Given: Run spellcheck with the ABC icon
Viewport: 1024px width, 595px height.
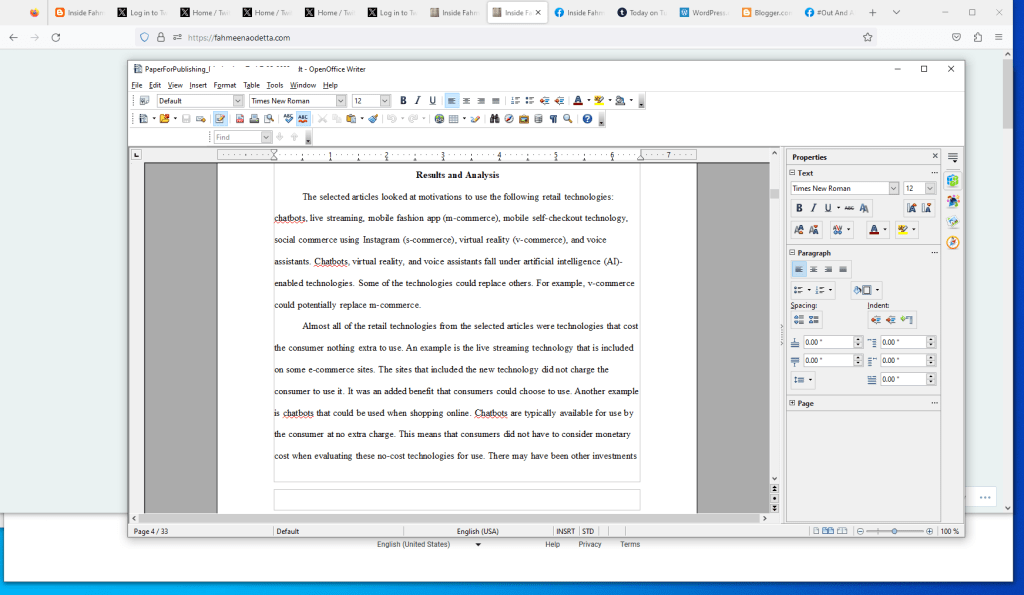Looking at the screenshot, I should coord(288,118).
